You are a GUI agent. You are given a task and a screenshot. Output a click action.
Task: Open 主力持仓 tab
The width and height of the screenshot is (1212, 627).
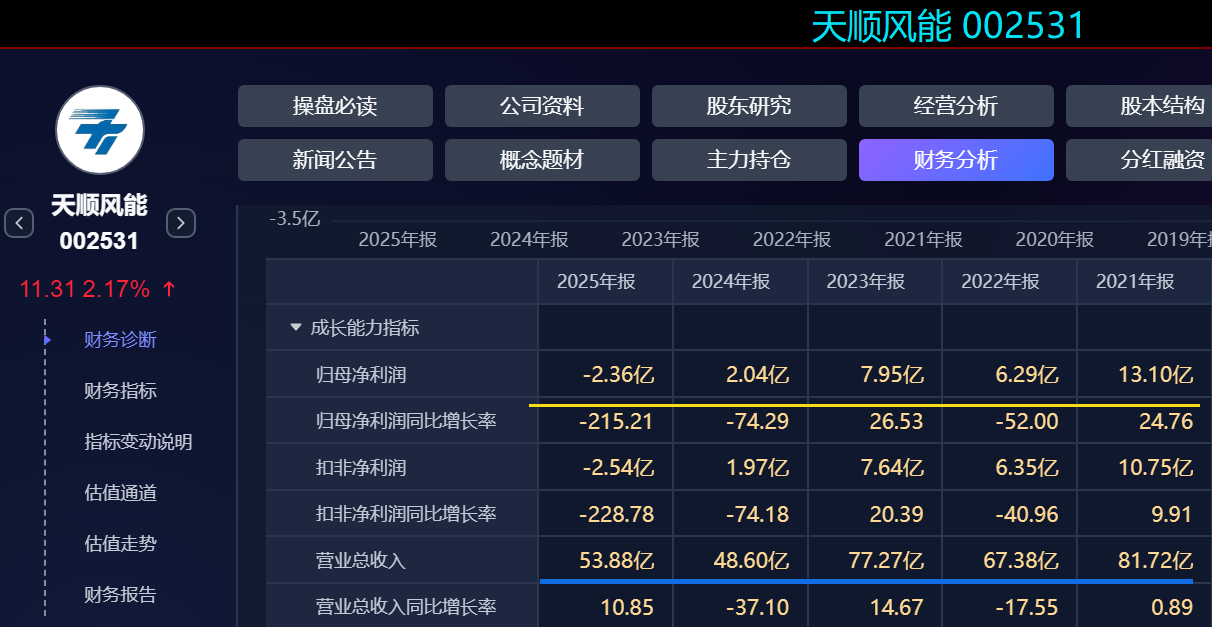749,160
